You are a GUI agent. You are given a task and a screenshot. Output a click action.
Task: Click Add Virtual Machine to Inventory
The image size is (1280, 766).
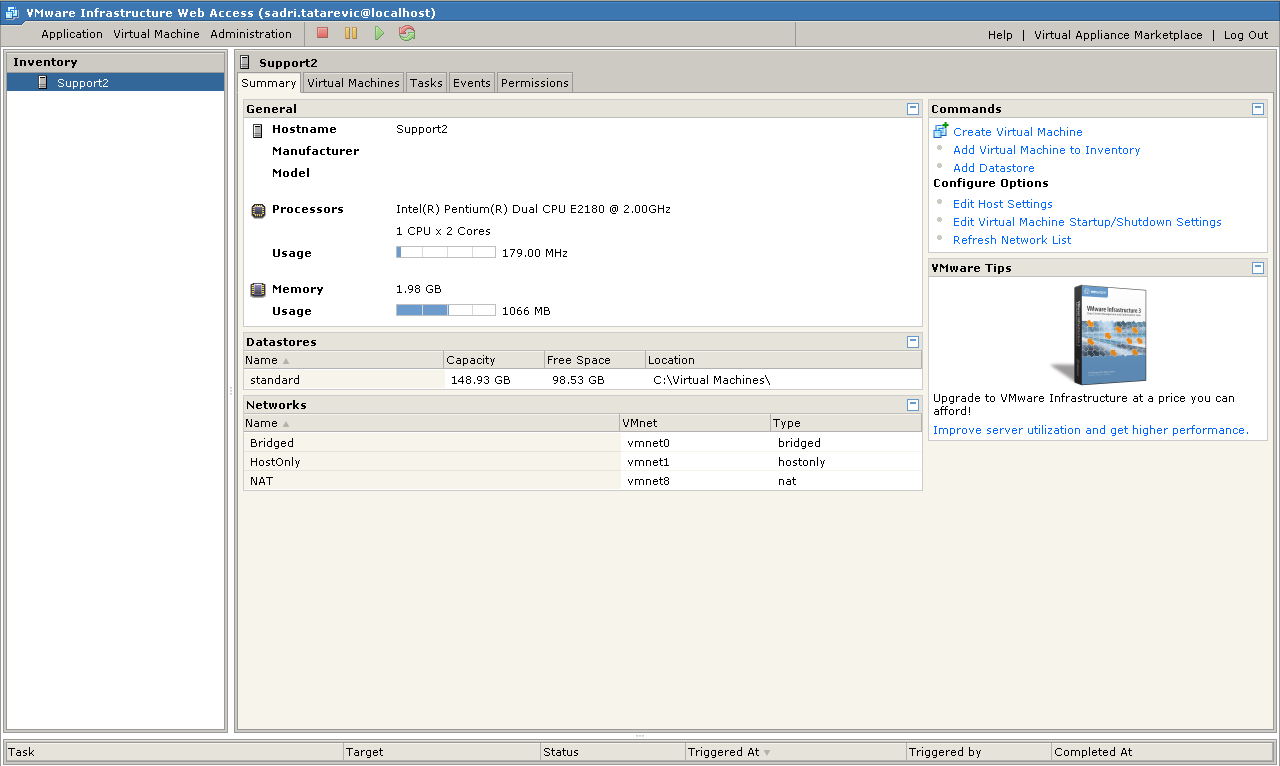click(1046, 150)
